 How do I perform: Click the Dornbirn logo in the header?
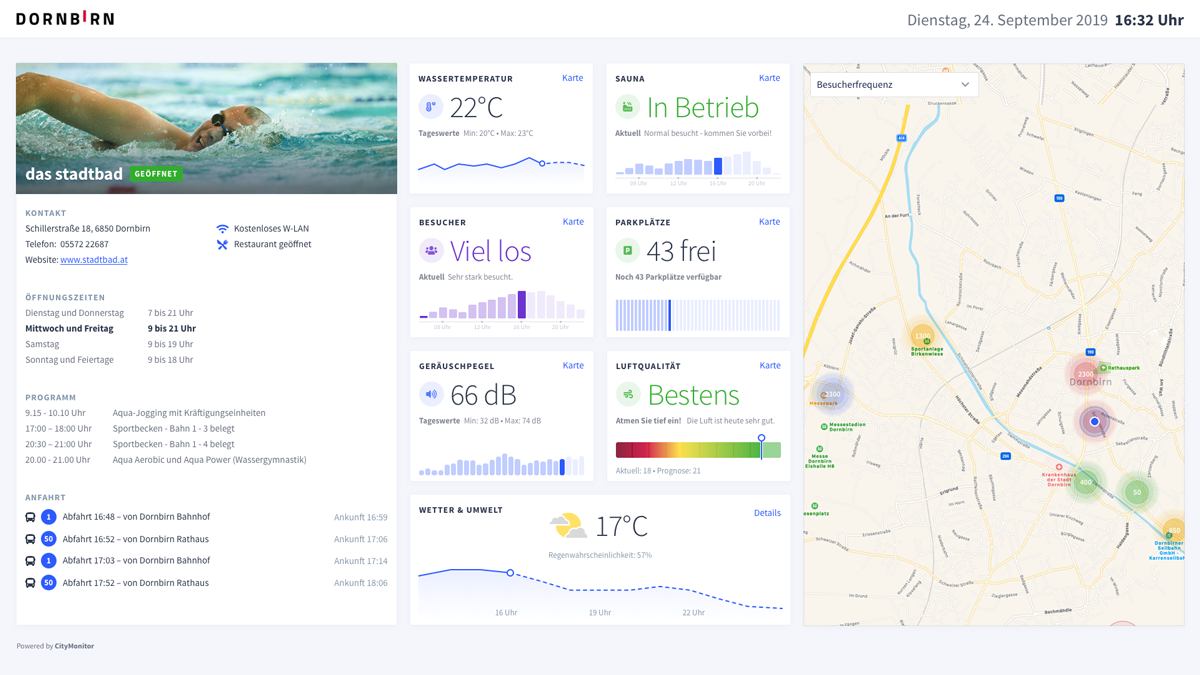pos(65,19)
